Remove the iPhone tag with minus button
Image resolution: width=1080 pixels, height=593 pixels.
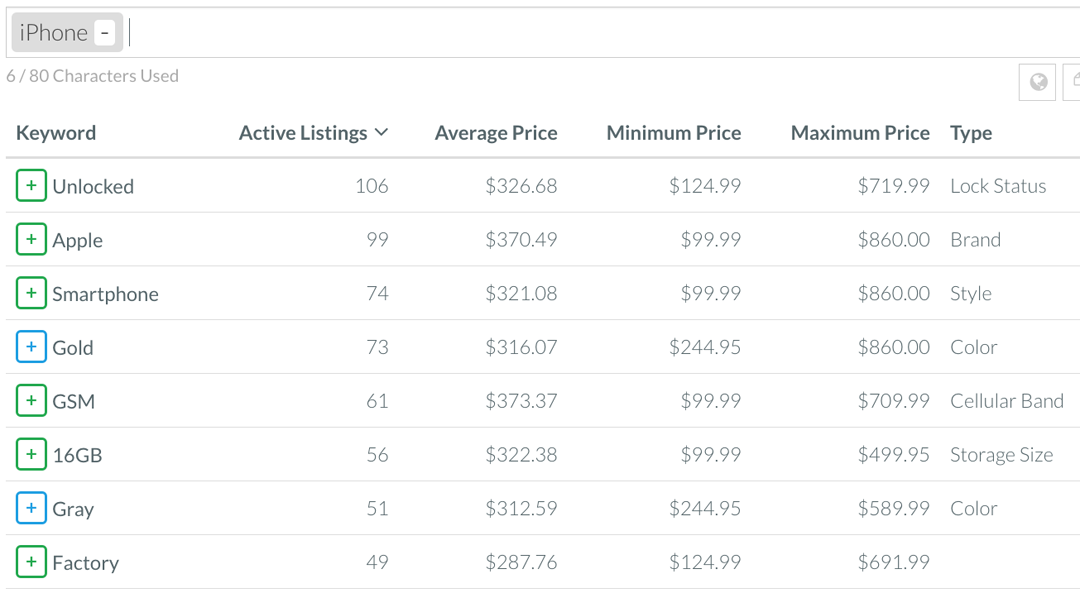(105, 32)
